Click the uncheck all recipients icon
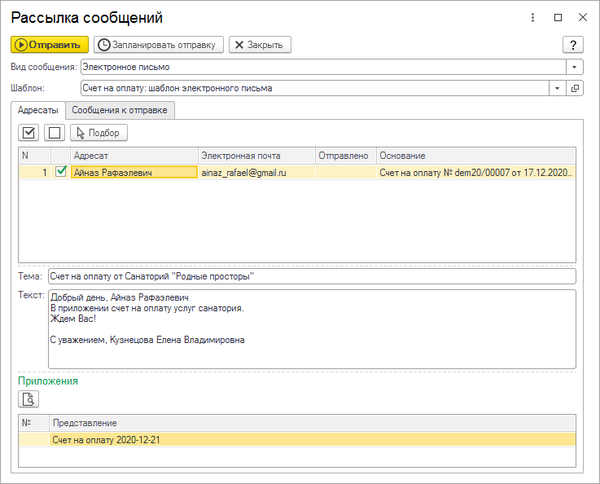The height and width of the screenshot is (484, 600). [54, 132]
